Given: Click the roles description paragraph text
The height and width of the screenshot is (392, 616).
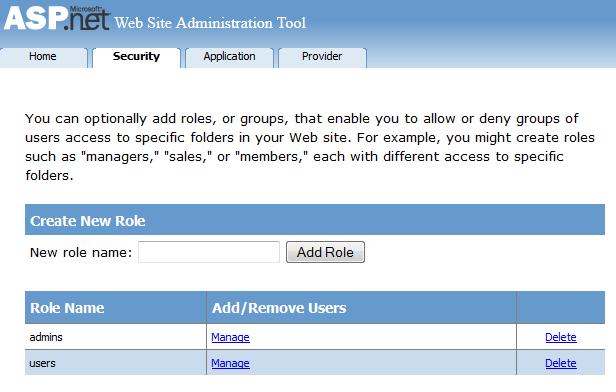Looking at the screenshot, I should click(x=310, y=147).
